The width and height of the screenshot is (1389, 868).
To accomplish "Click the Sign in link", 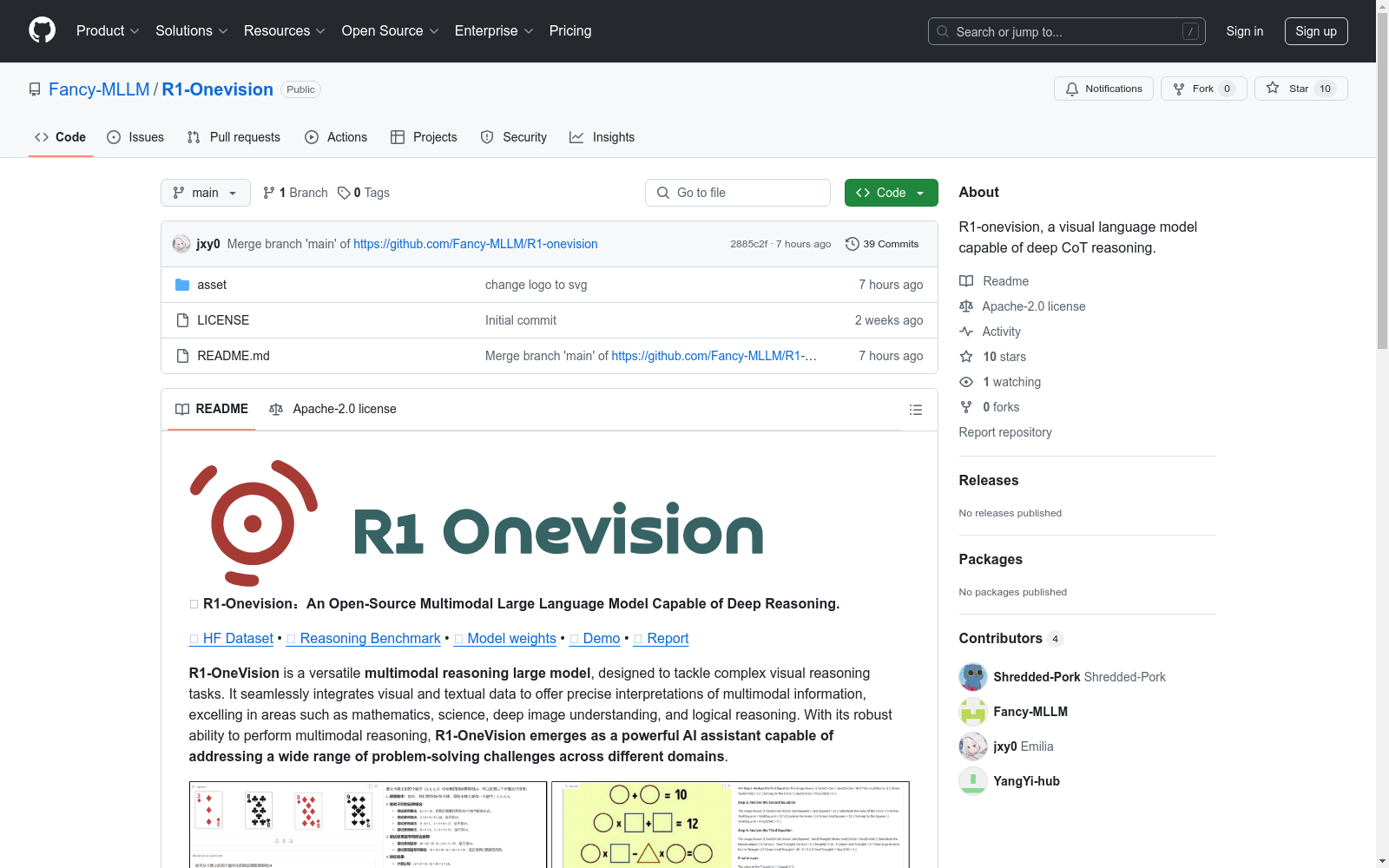I will 1245,31.
